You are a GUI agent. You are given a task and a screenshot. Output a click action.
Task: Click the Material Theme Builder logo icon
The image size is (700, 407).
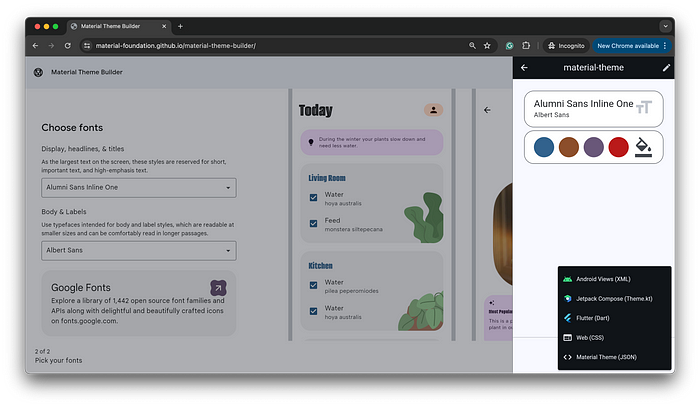point(38,72)
